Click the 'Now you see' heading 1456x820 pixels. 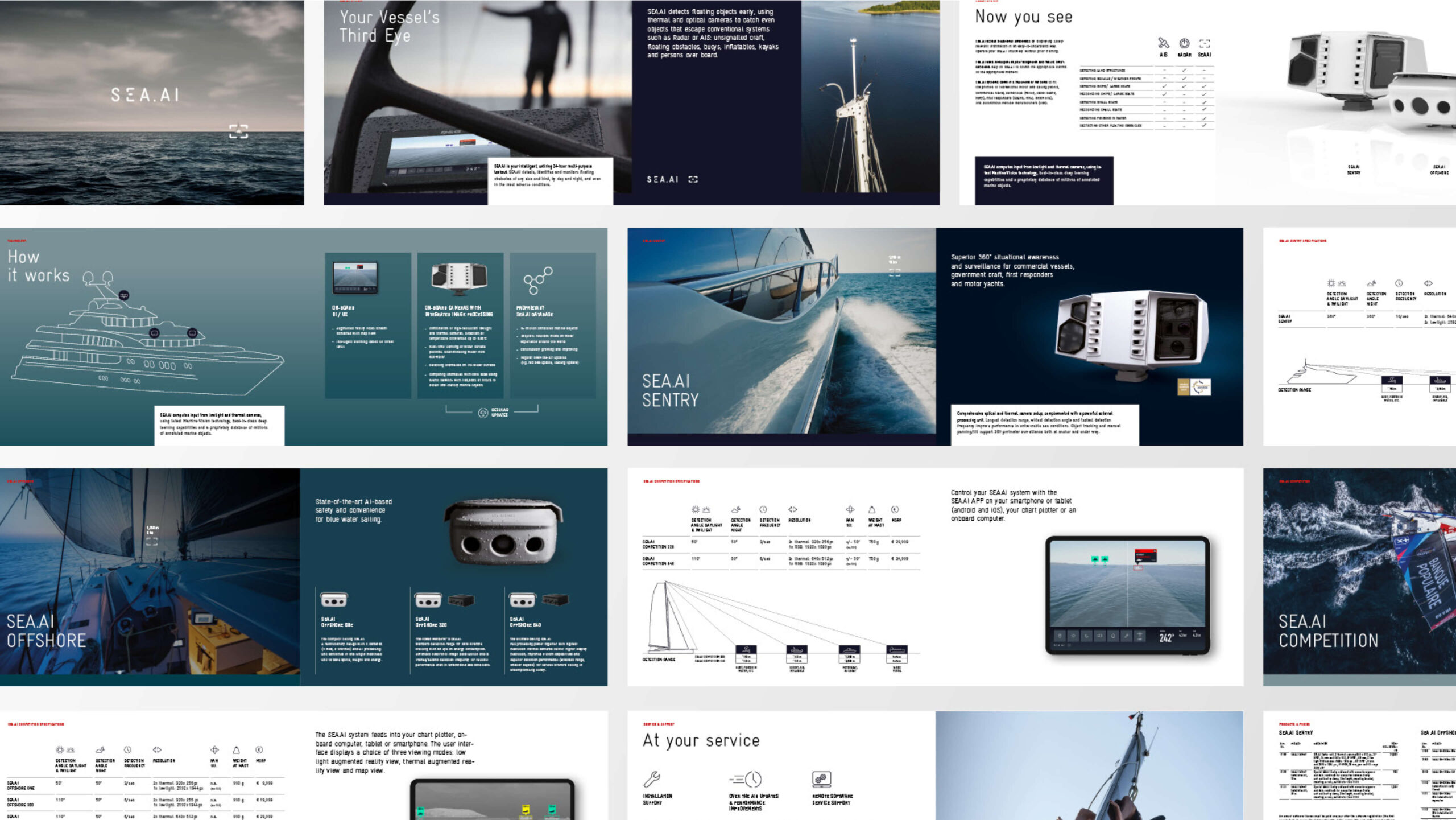pos(1024,17)
